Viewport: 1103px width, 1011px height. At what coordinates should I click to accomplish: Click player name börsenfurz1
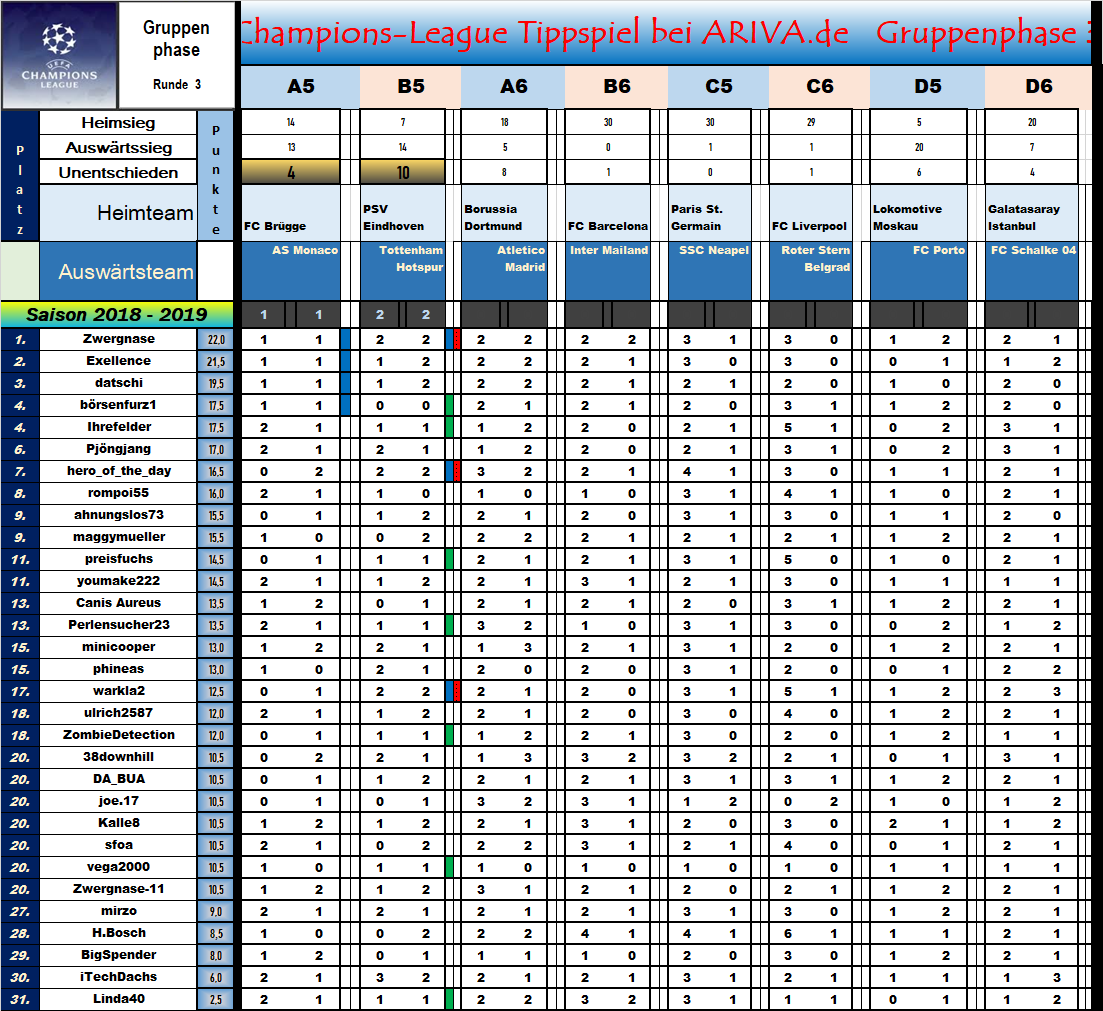[x=118, y=405]
